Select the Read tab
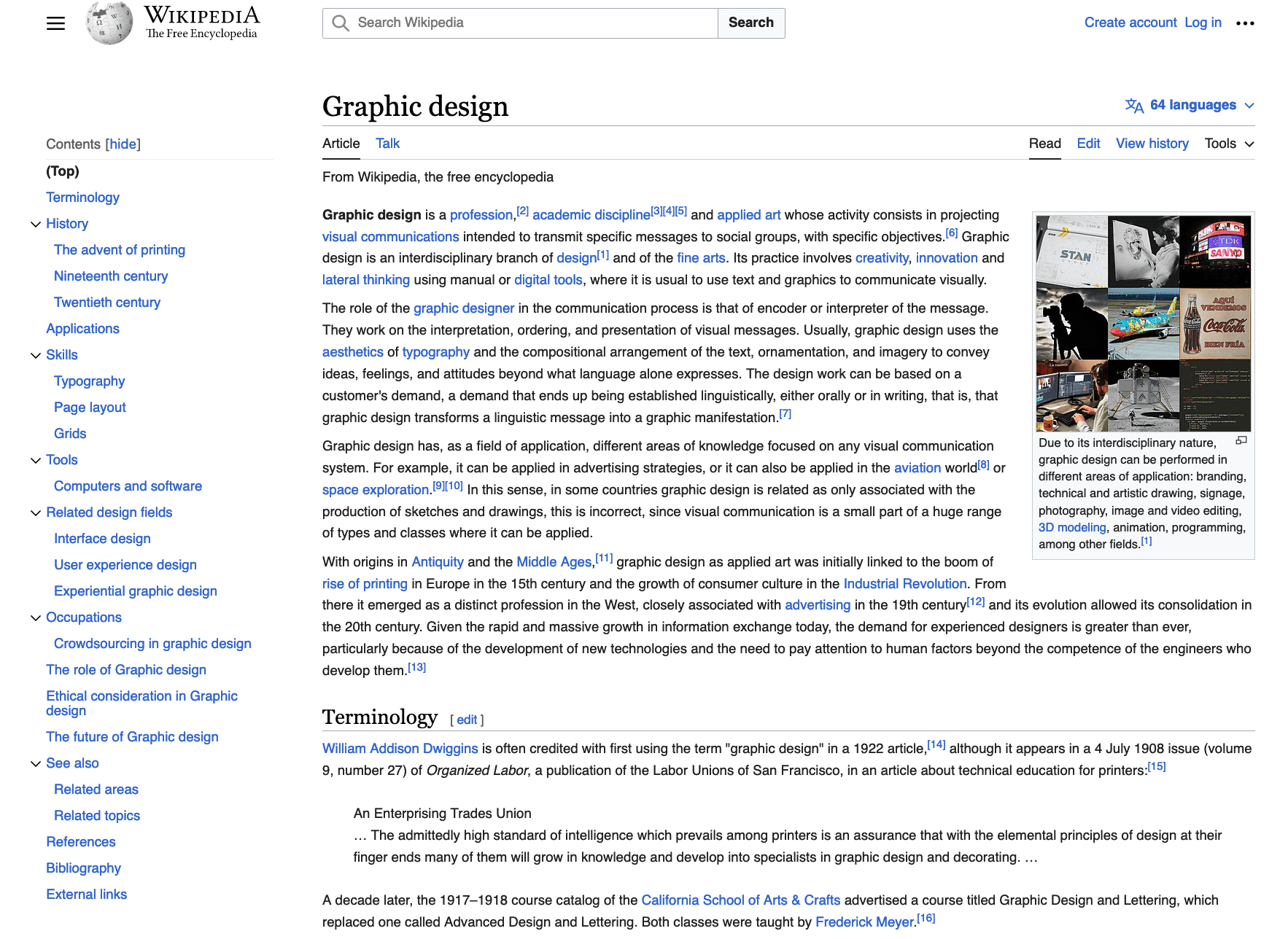The height and width of the screenshot is (939, 1288). pyautogui.click(x=1044, y=144)
